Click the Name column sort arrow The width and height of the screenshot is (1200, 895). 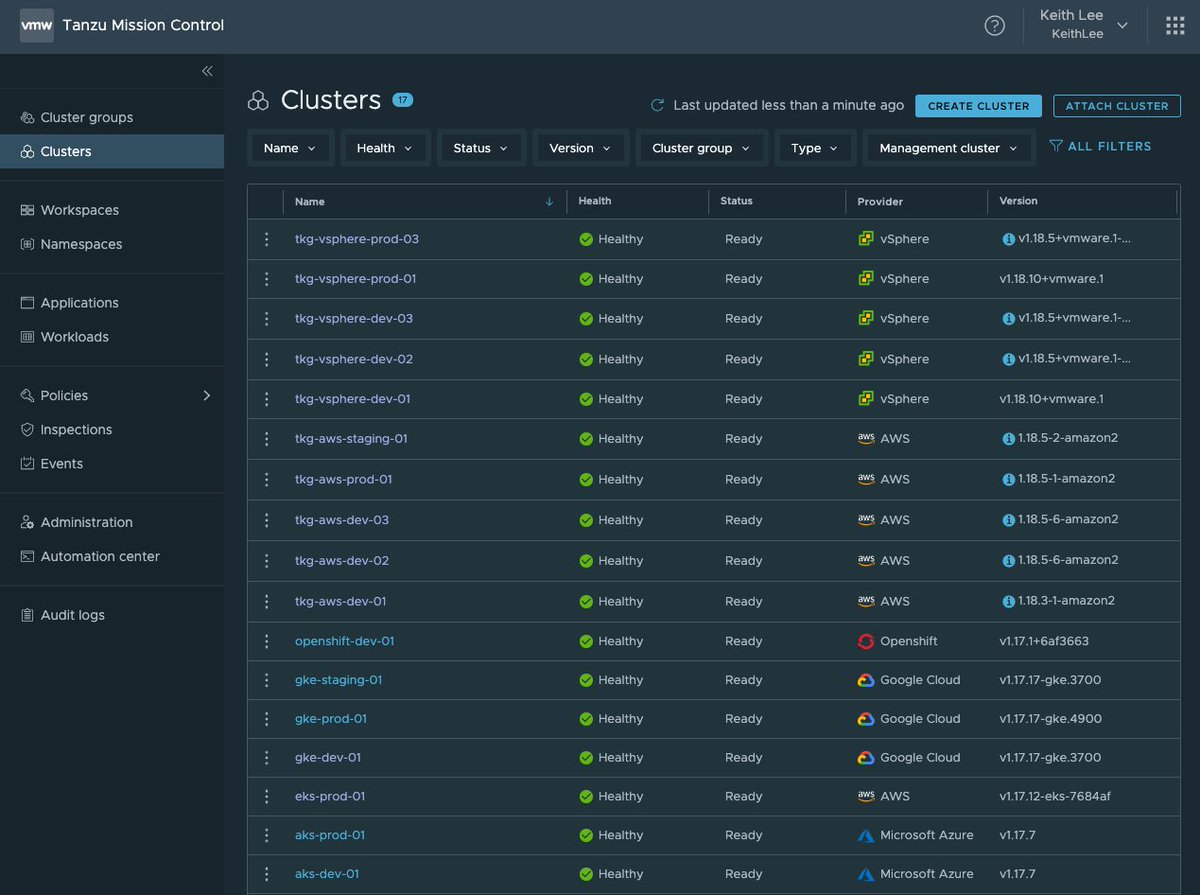549,201
